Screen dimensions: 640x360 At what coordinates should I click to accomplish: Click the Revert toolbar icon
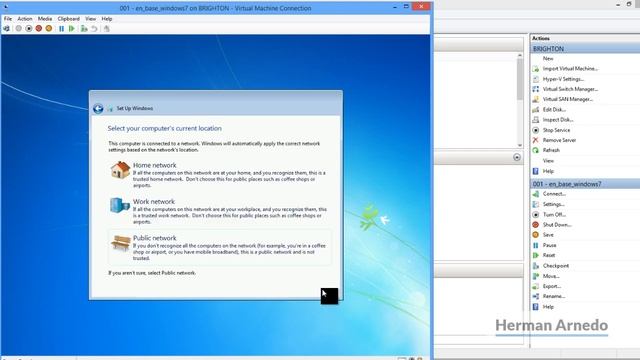[94, 29]
